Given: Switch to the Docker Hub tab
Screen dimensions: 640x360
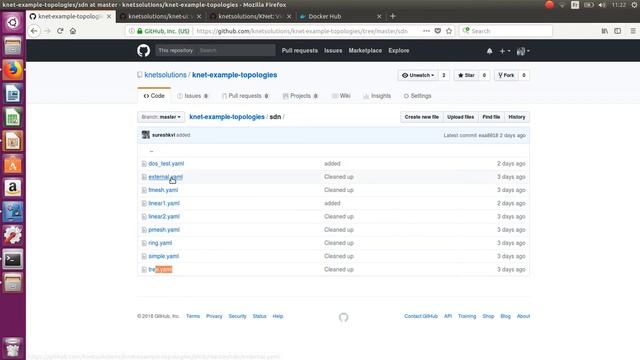Looking at the screenshot, I should click(x=324, y=16).
